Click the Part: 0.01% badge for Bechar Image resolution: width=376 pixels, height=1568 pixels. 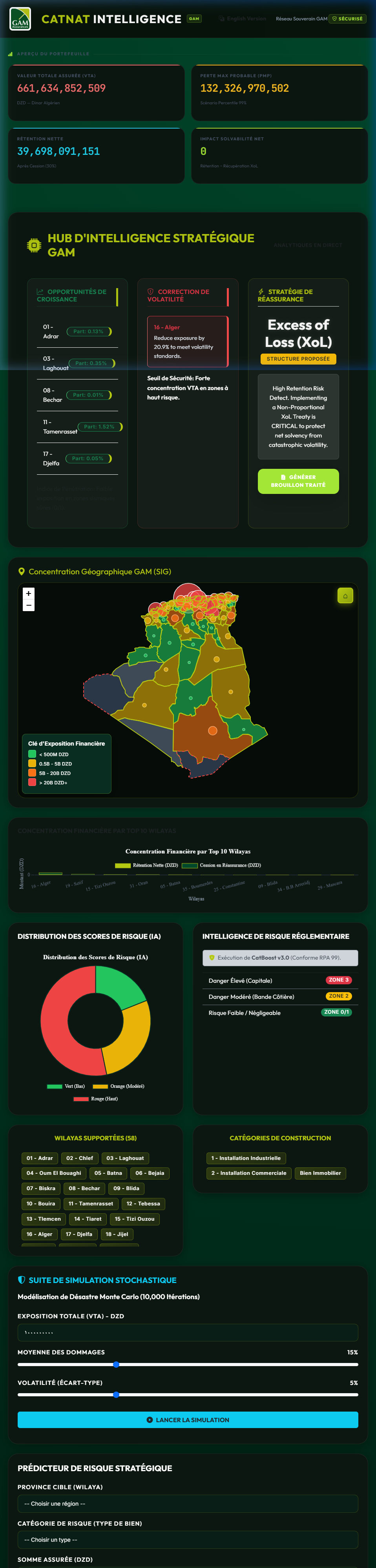[x=88, y=395]
